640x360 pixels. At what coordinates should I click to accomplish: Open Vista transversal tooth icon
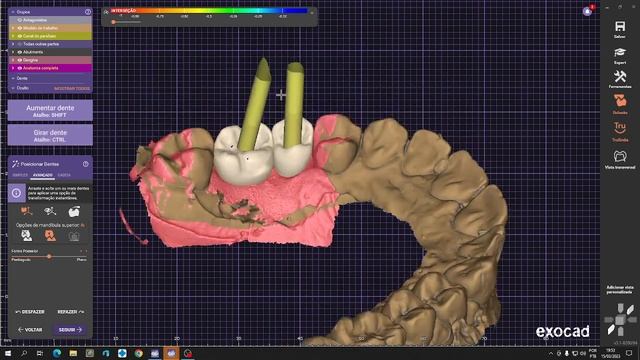[x=620, y=156]
